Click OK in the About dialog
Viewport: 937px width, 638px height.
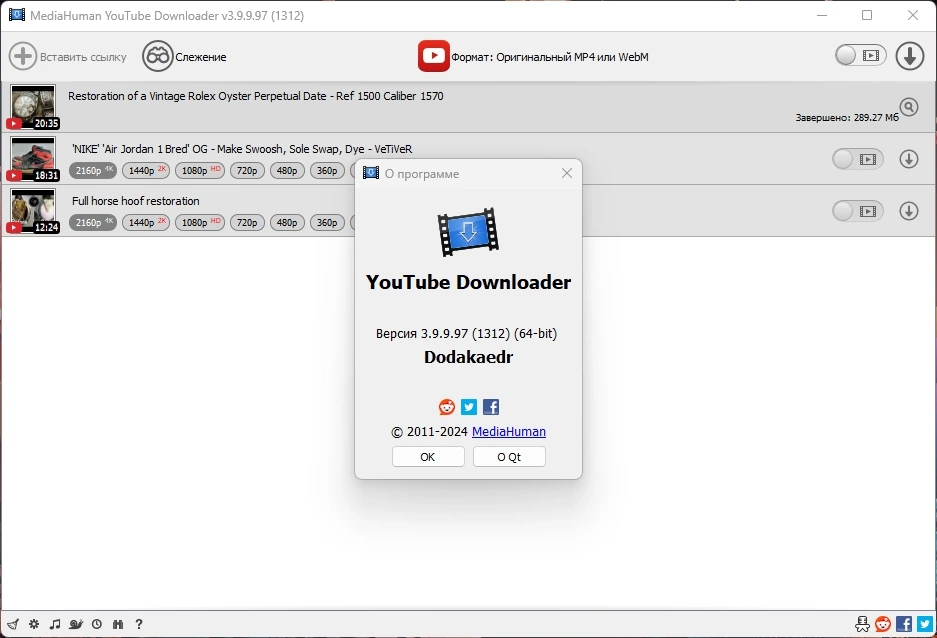coord(428,457)
